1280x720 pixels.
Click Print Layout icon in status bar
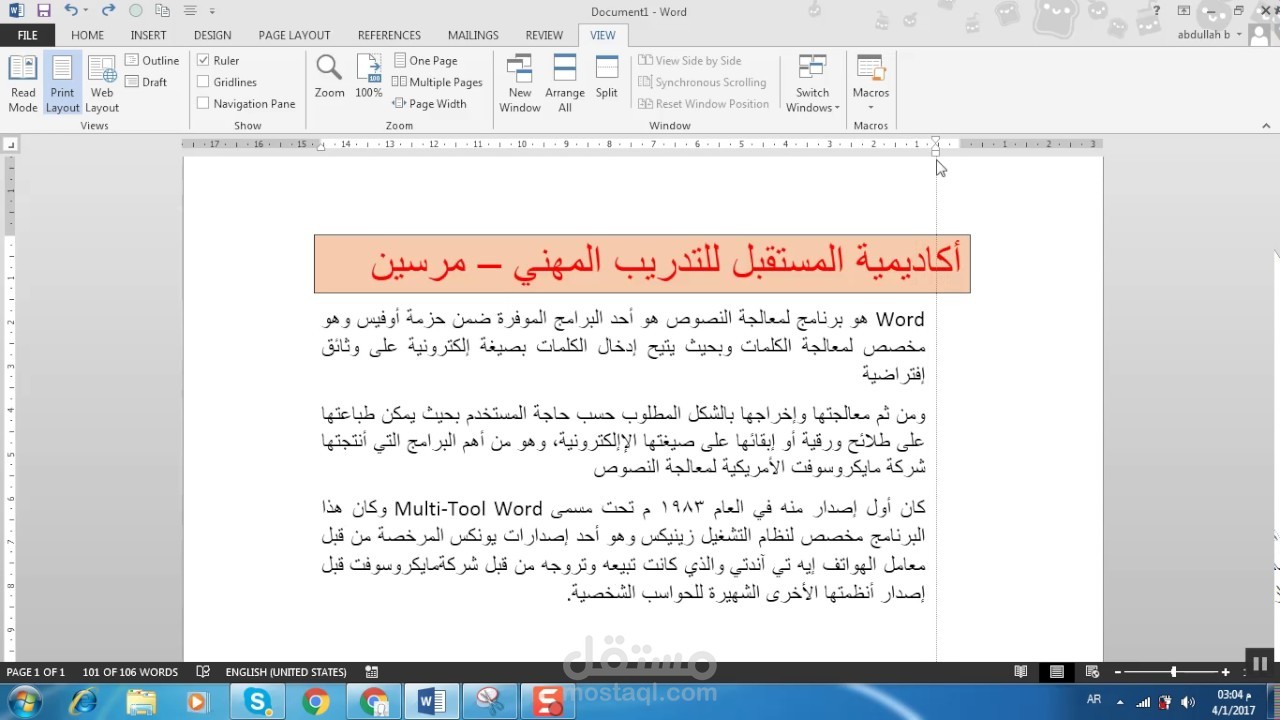click(1056, 672)
